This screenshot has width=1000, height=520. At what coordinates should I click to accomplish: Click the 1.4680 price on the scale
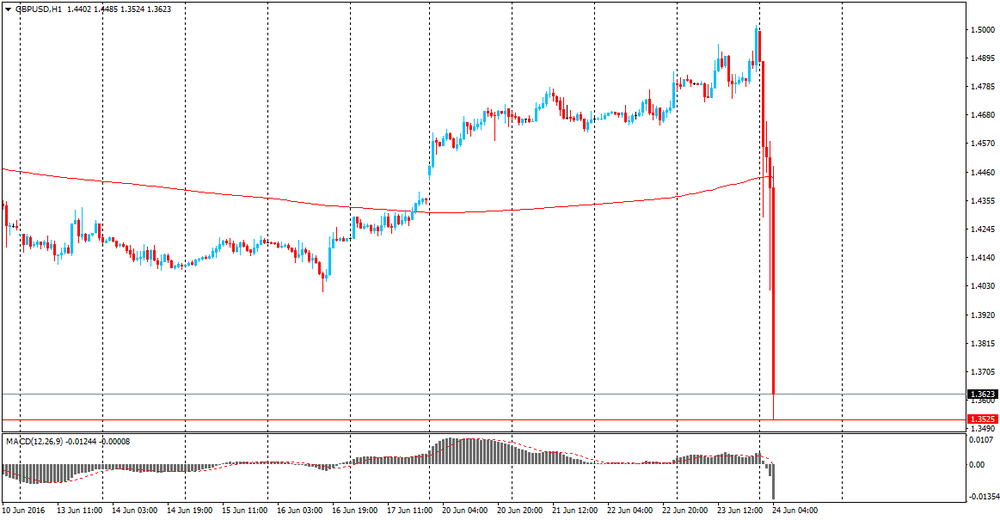[983, 115]
